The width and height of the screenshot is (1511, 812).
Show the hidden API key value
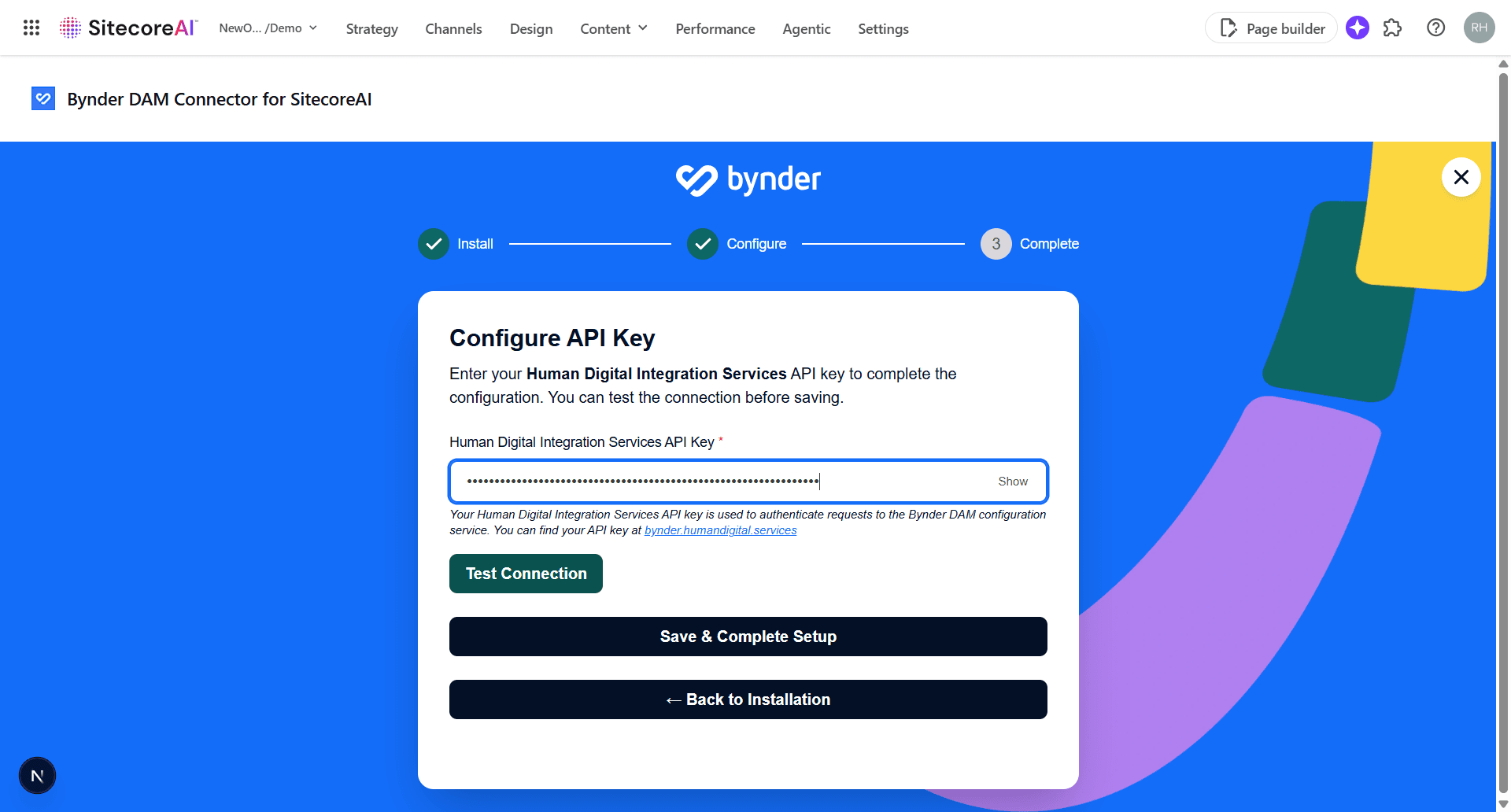[1013, 481]
